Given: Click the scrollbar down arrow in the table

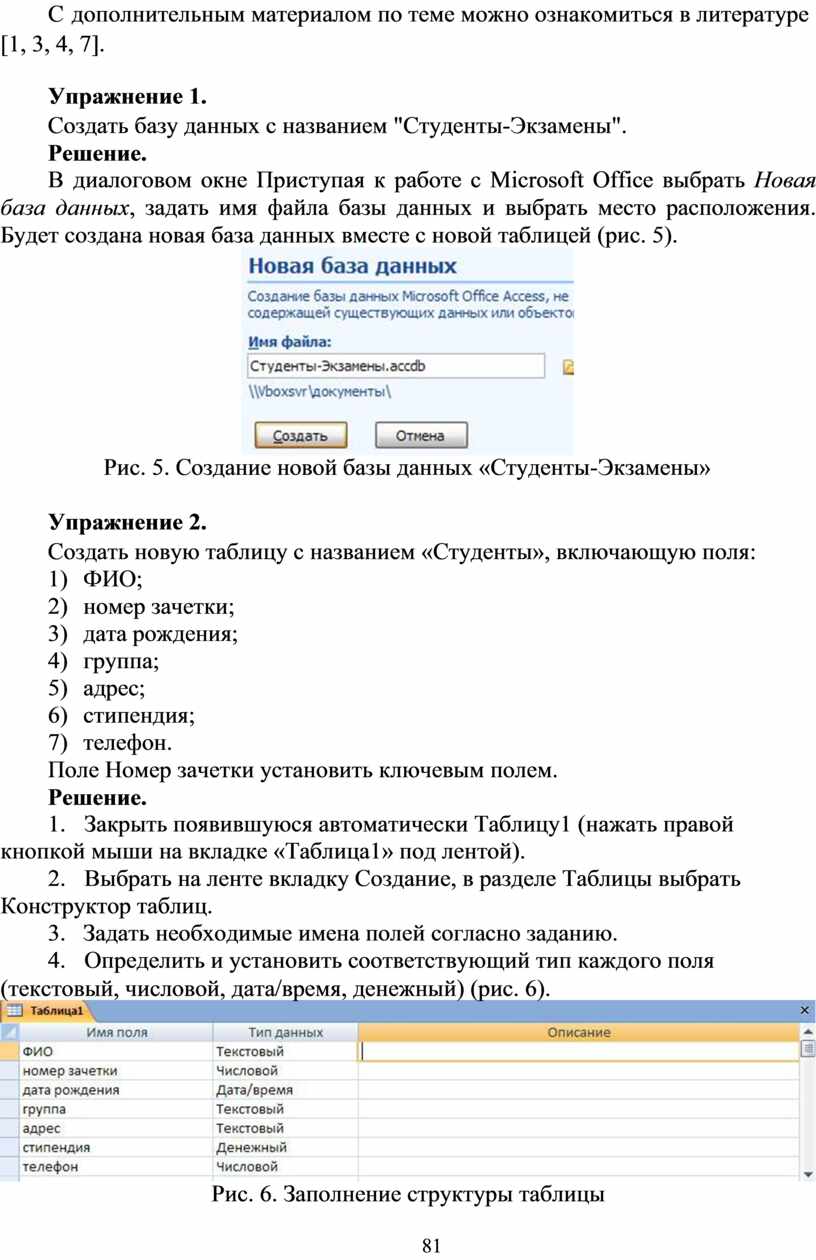Looking at the screenshot, I should coord(807,1173).
